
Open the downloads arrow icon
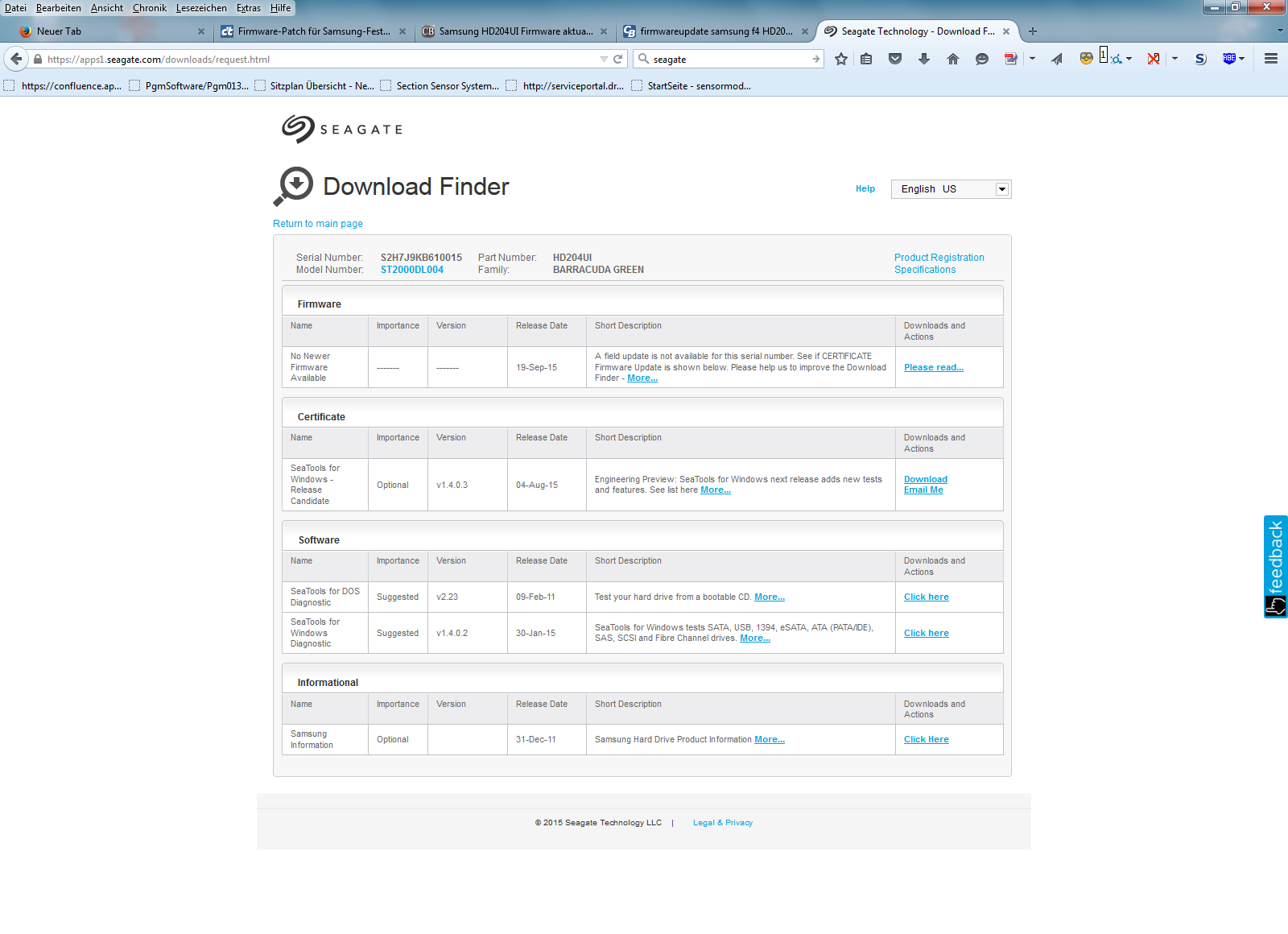[924, 59]
